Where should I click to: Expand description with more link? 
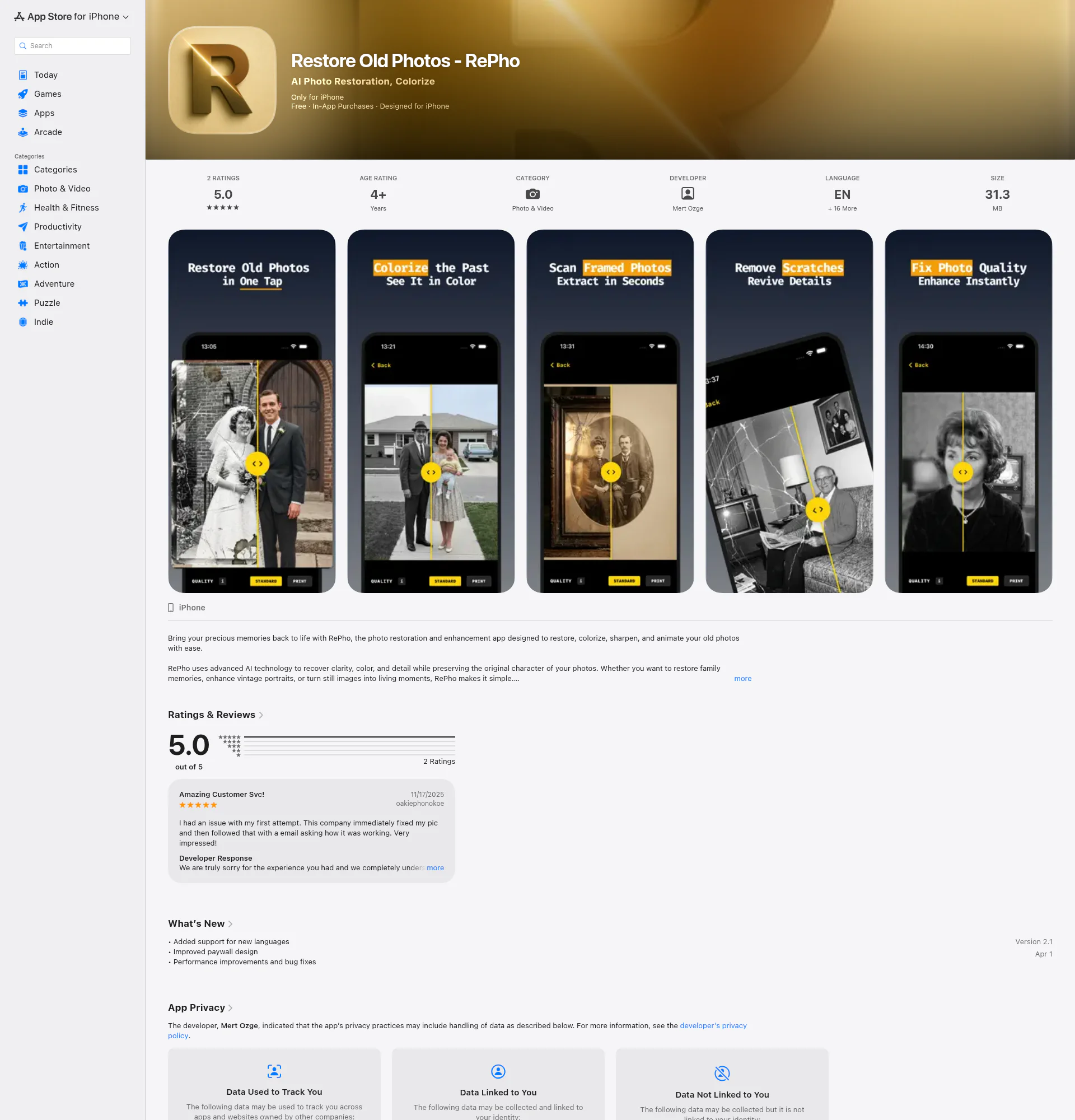point(742,678)
